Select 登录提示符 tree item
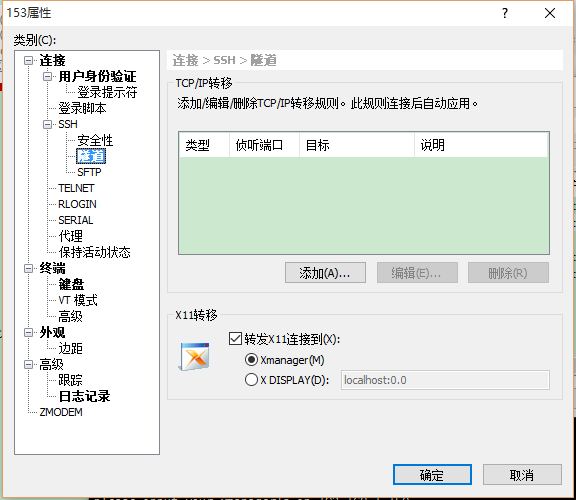 pyautogui.click(x=107, y=92)
